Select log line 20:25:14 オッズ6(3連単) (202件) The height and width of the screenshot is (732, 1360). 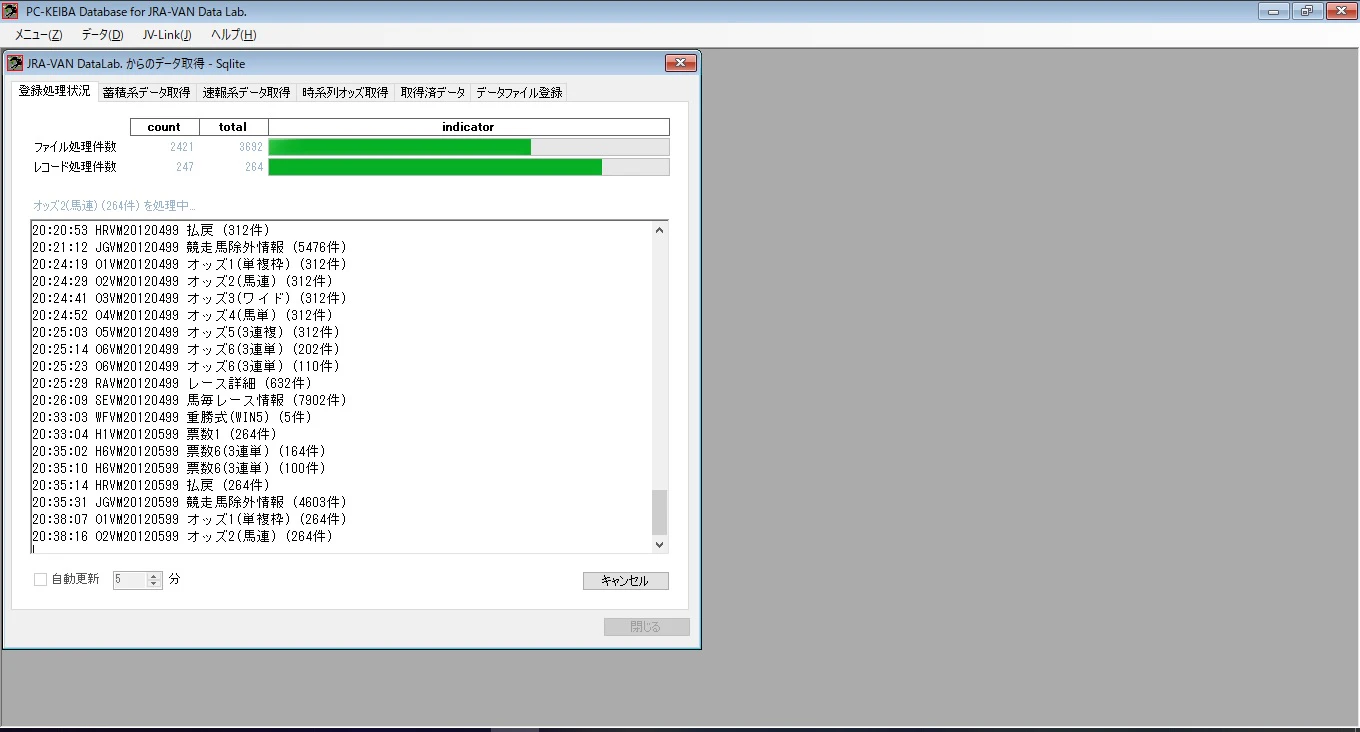point(186,349)
